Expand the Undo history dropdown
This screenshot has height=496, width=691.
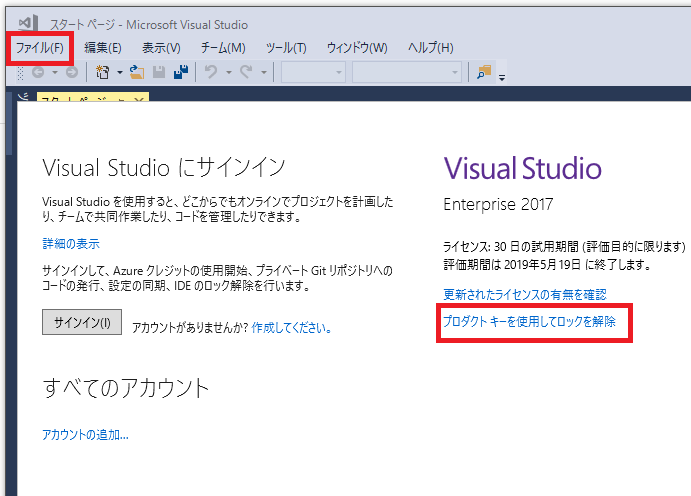pos(229,72)
